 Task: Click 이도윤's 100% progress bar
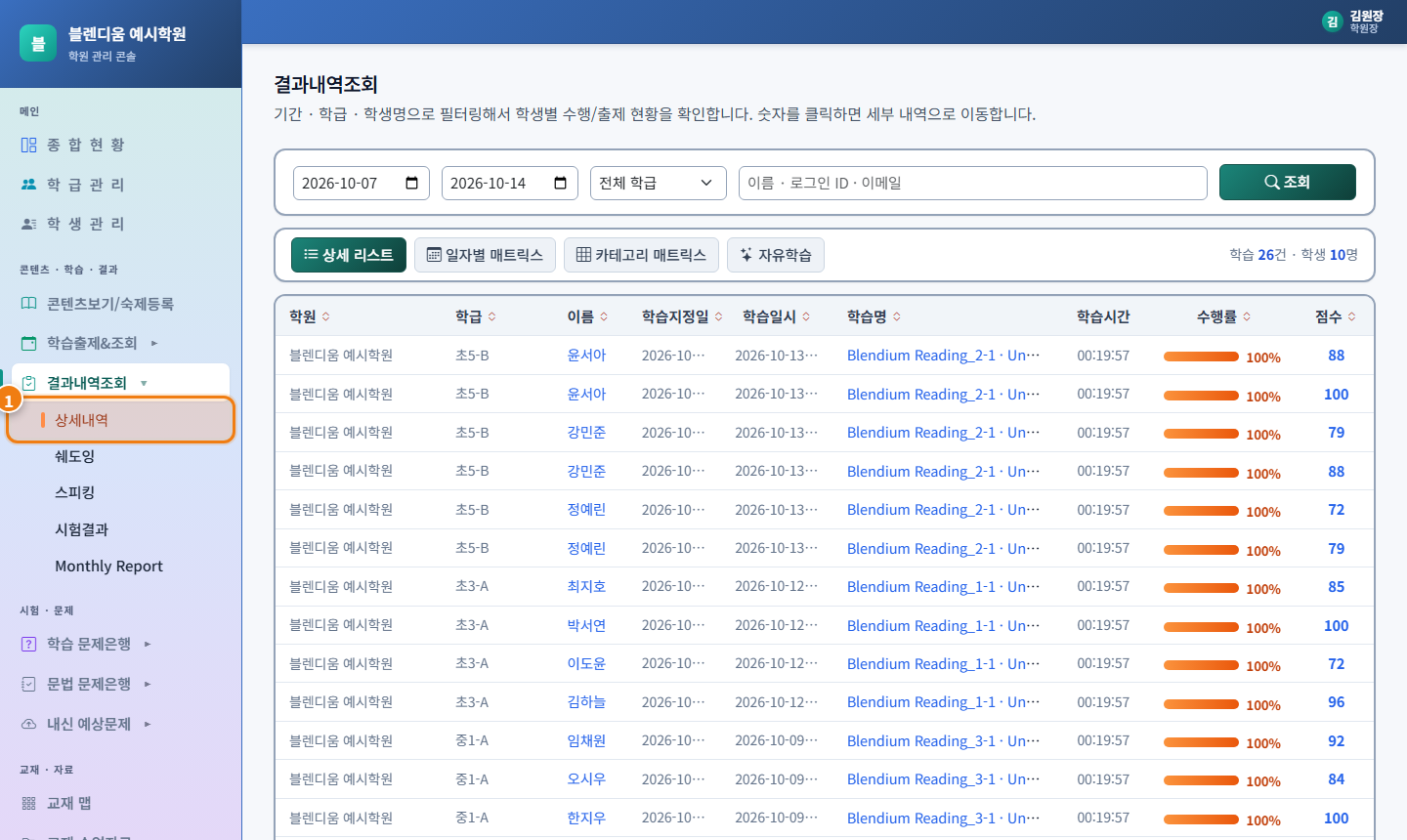pos(1201,665)
